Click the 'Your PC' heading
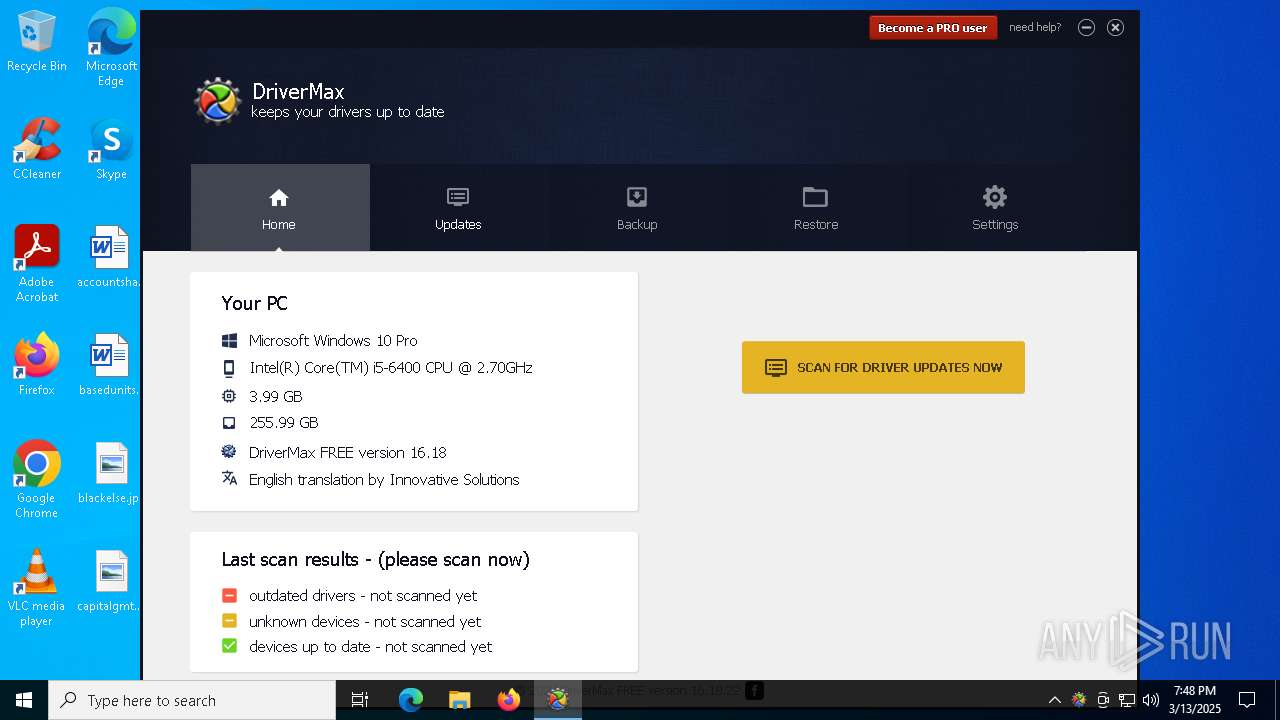1280x720 pixels. [254, 303]
